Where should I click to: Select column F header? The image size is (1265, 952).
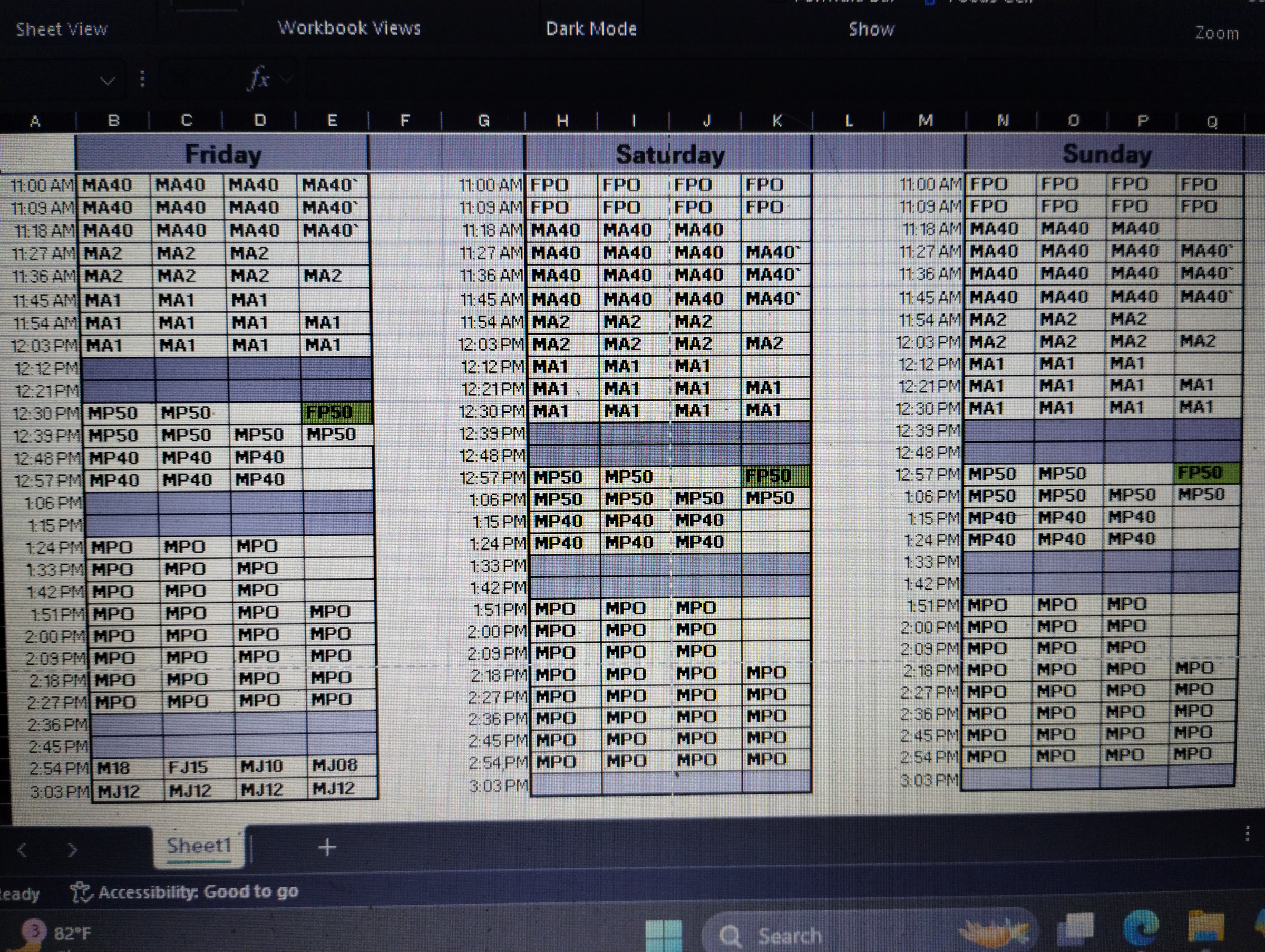click(x=405, y=121)
